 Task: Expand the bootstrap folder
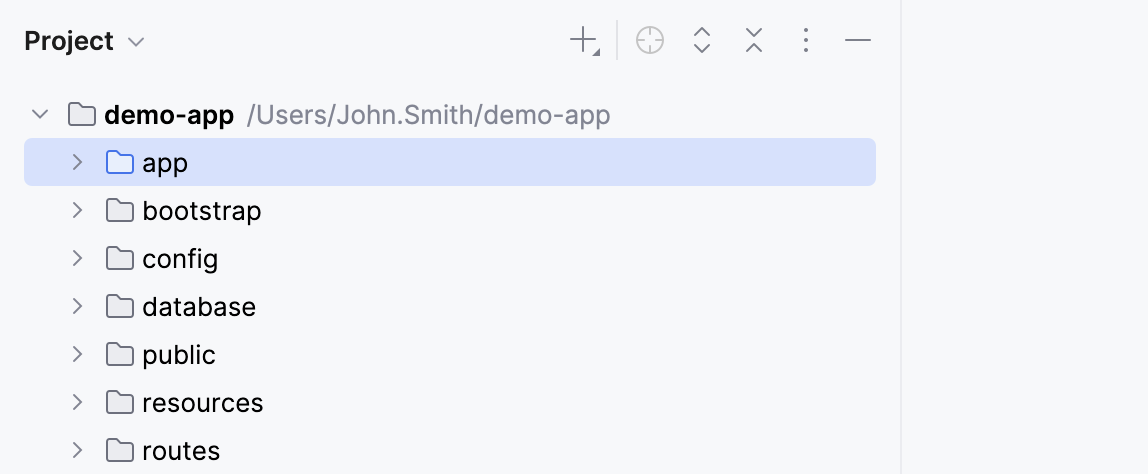tap(77, 211)
